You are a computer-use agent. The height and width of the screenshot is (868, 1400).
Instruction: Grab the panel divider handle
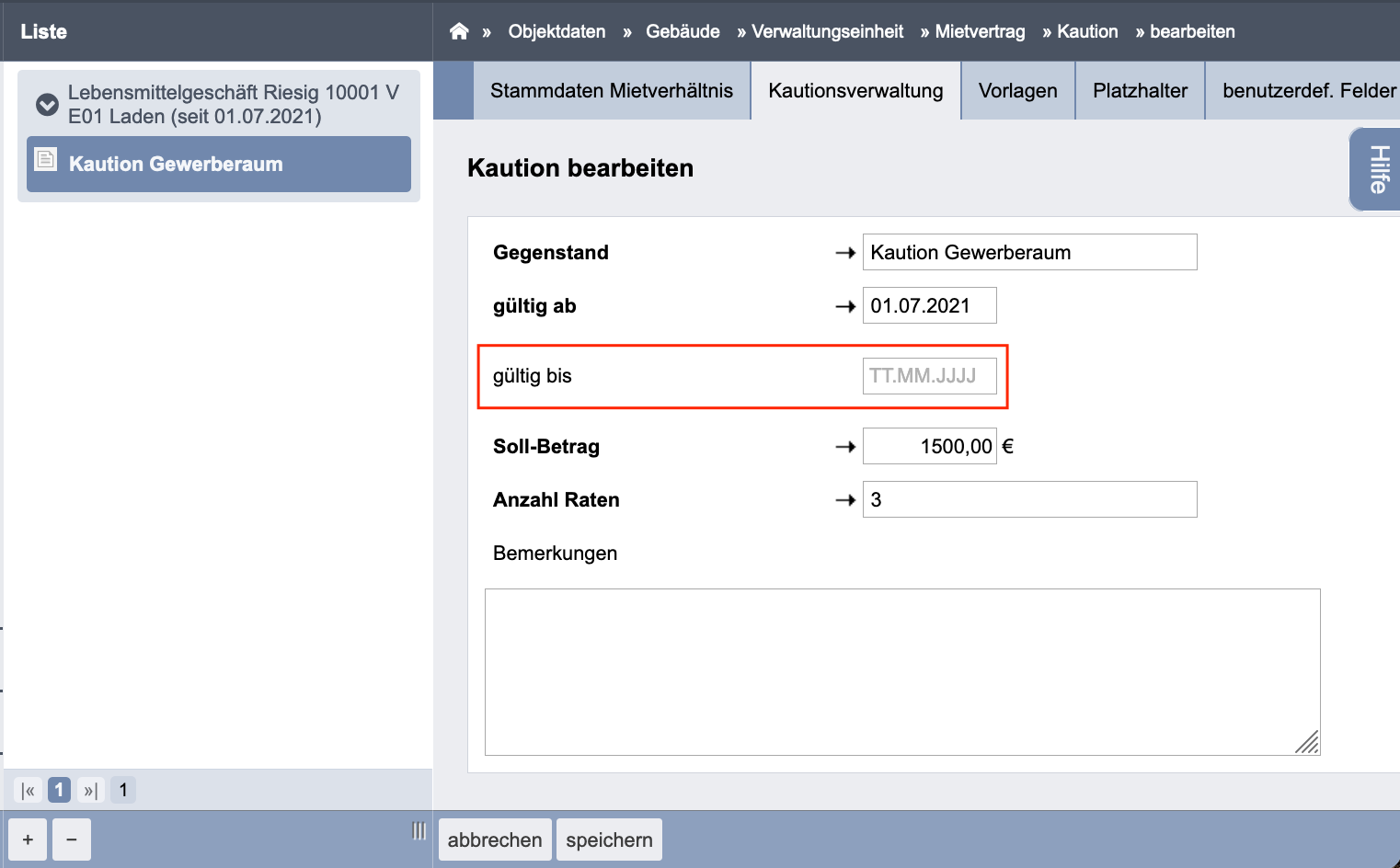pyautogui.click(x=419, y=830)
